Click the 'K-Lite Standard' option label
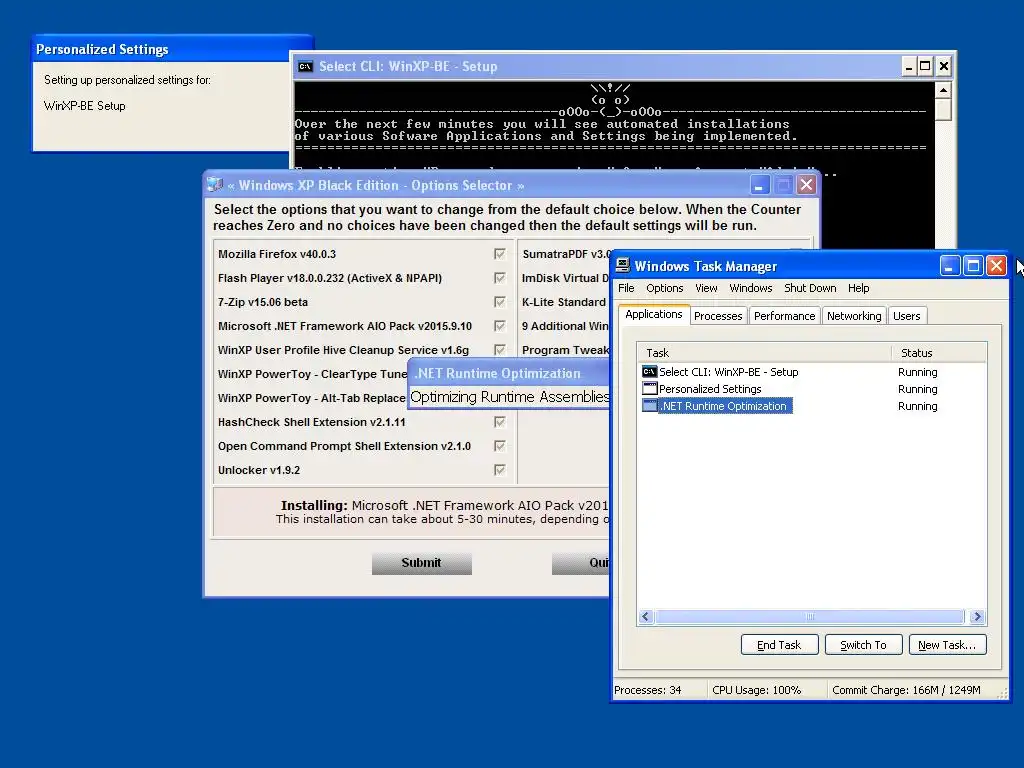Viewport: 1024px width, 768px height. [x=564, y=302]
